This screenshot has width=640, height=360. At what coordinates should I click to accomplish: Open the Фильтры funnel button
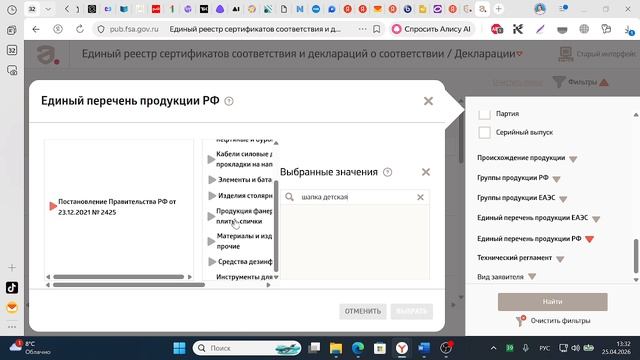click(x=580, y=82)
